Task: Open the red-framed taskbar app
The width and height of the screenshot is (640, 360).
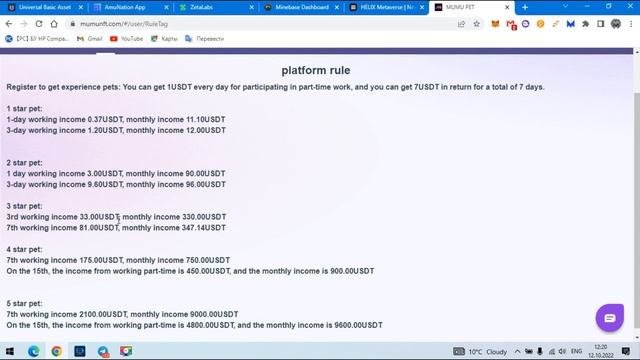Action: 126,351
